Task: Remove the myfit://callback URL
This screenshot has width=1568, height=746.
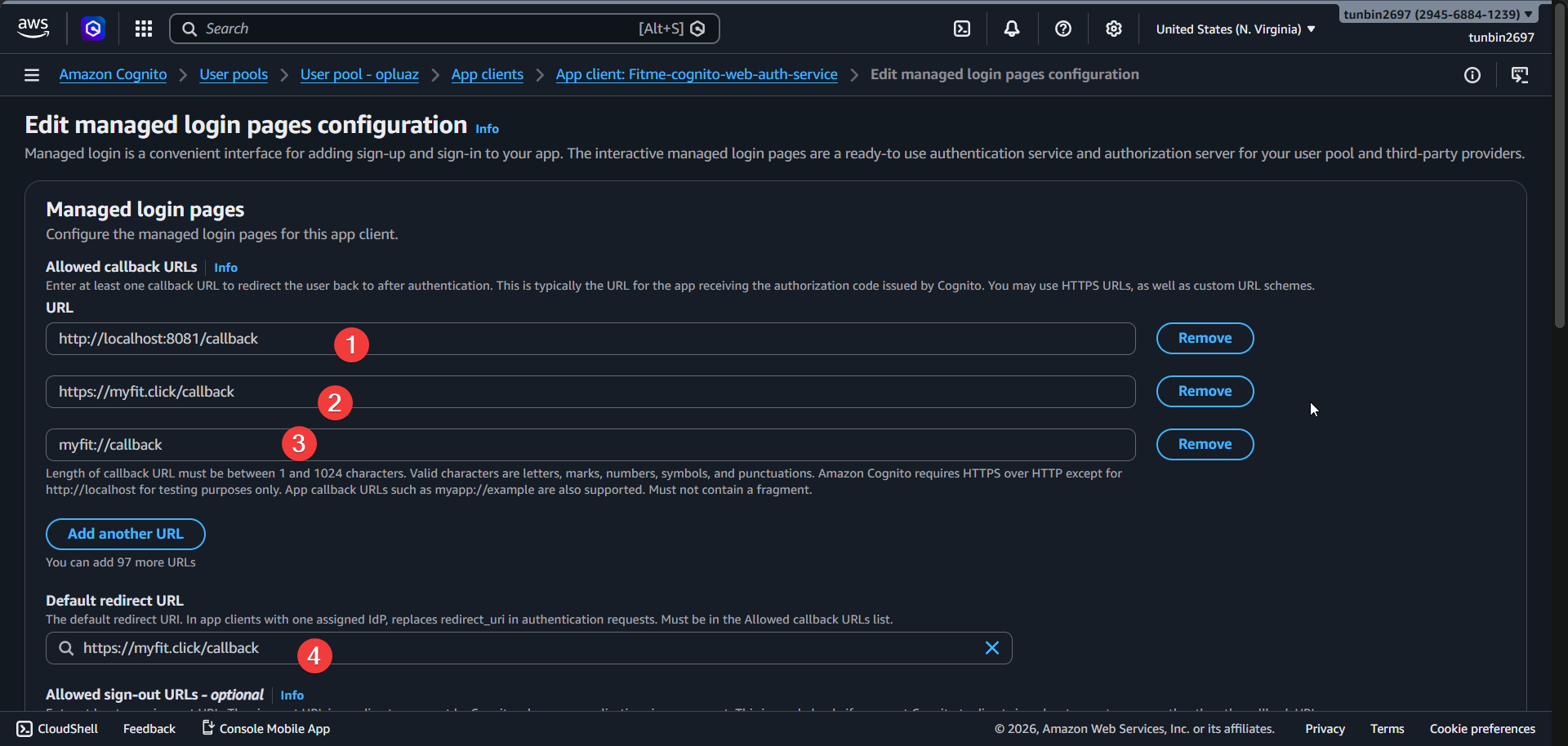Action: [1205, 444]
